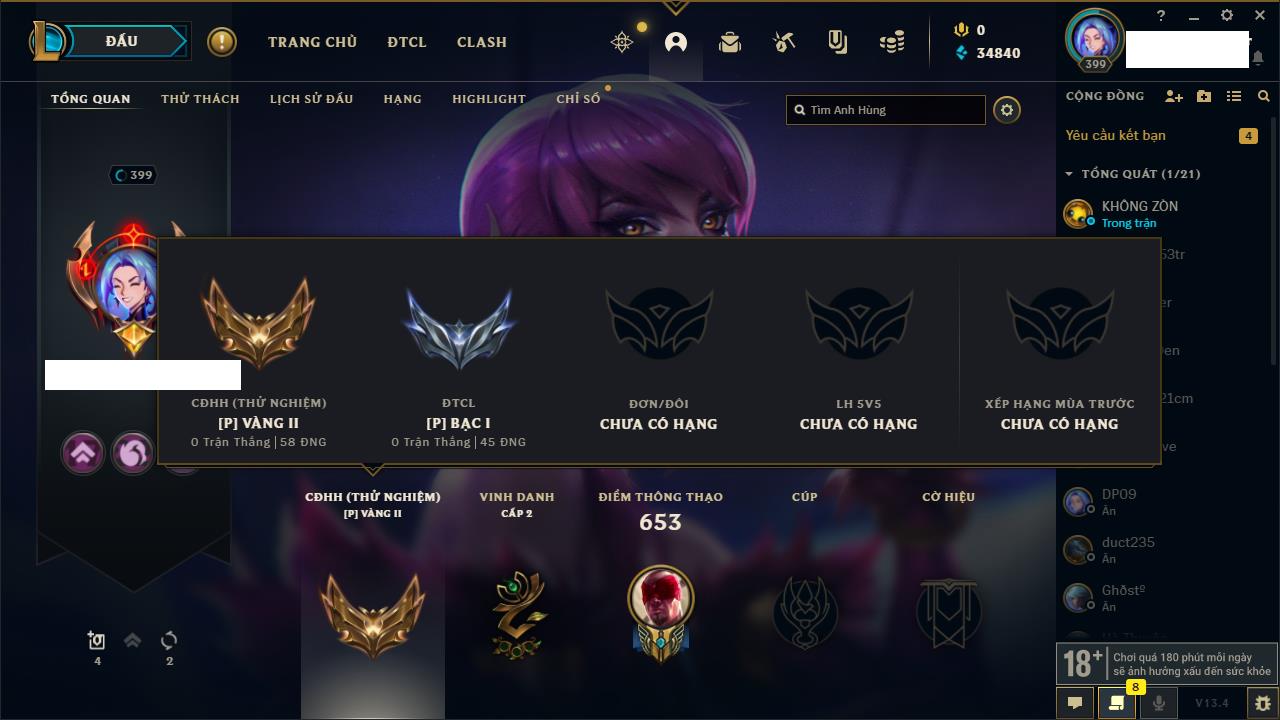Click the Tìm Anh Hùng search field

pos(886,110)
